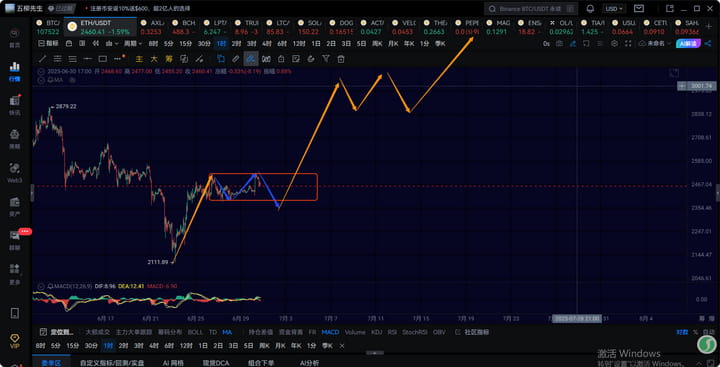Click the notification bell icon

pyautogui.click(x=591, y=9)
